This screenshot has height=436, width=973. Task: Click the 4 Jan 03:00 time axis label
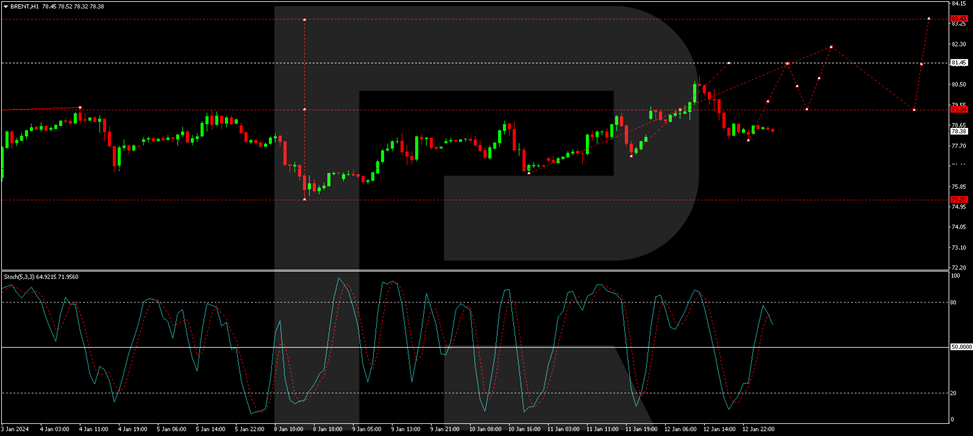[53, 429]
